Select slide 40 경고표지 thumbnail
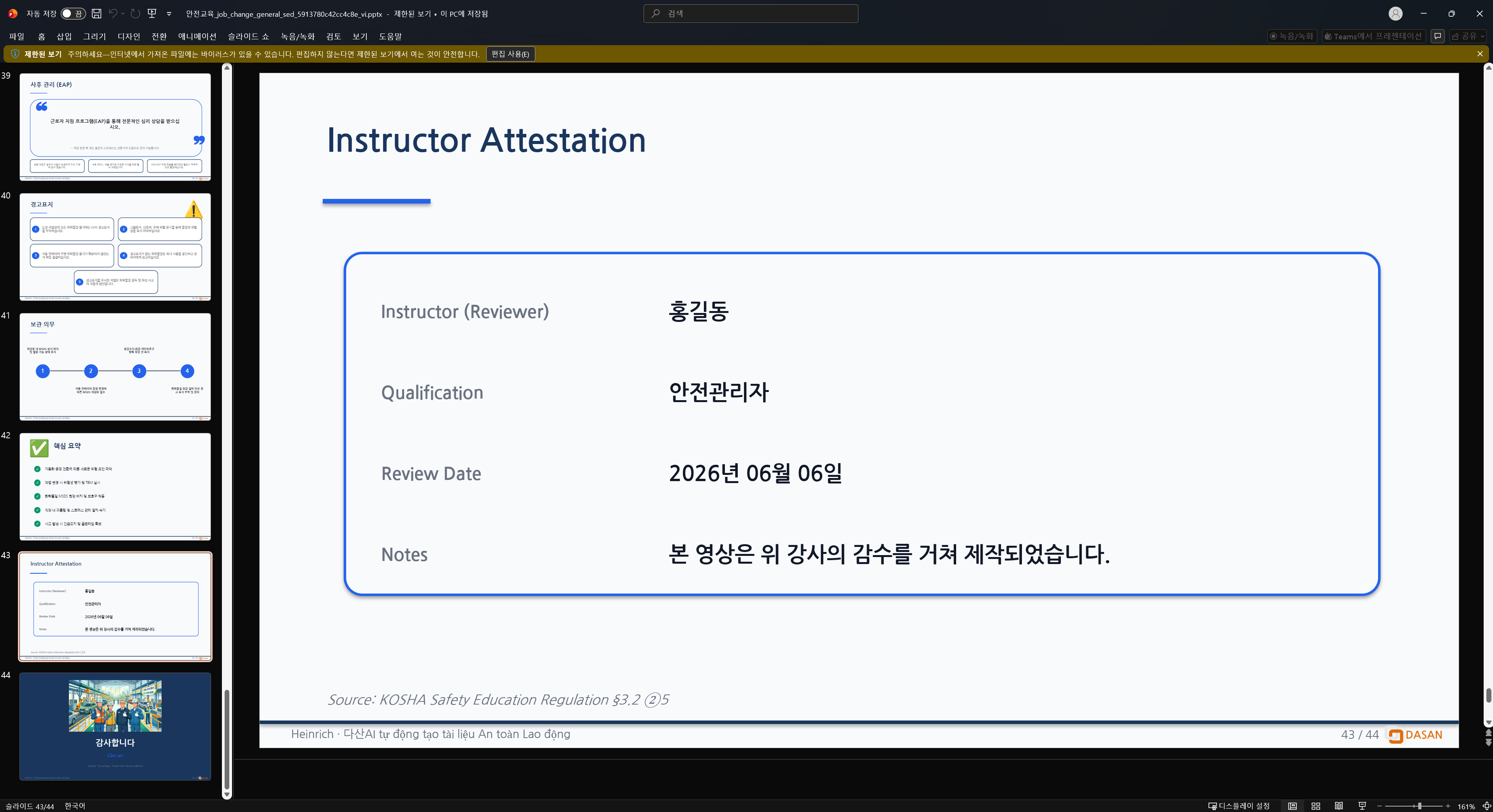This screenshot has height=812, width=1493. tap(115, 247)
